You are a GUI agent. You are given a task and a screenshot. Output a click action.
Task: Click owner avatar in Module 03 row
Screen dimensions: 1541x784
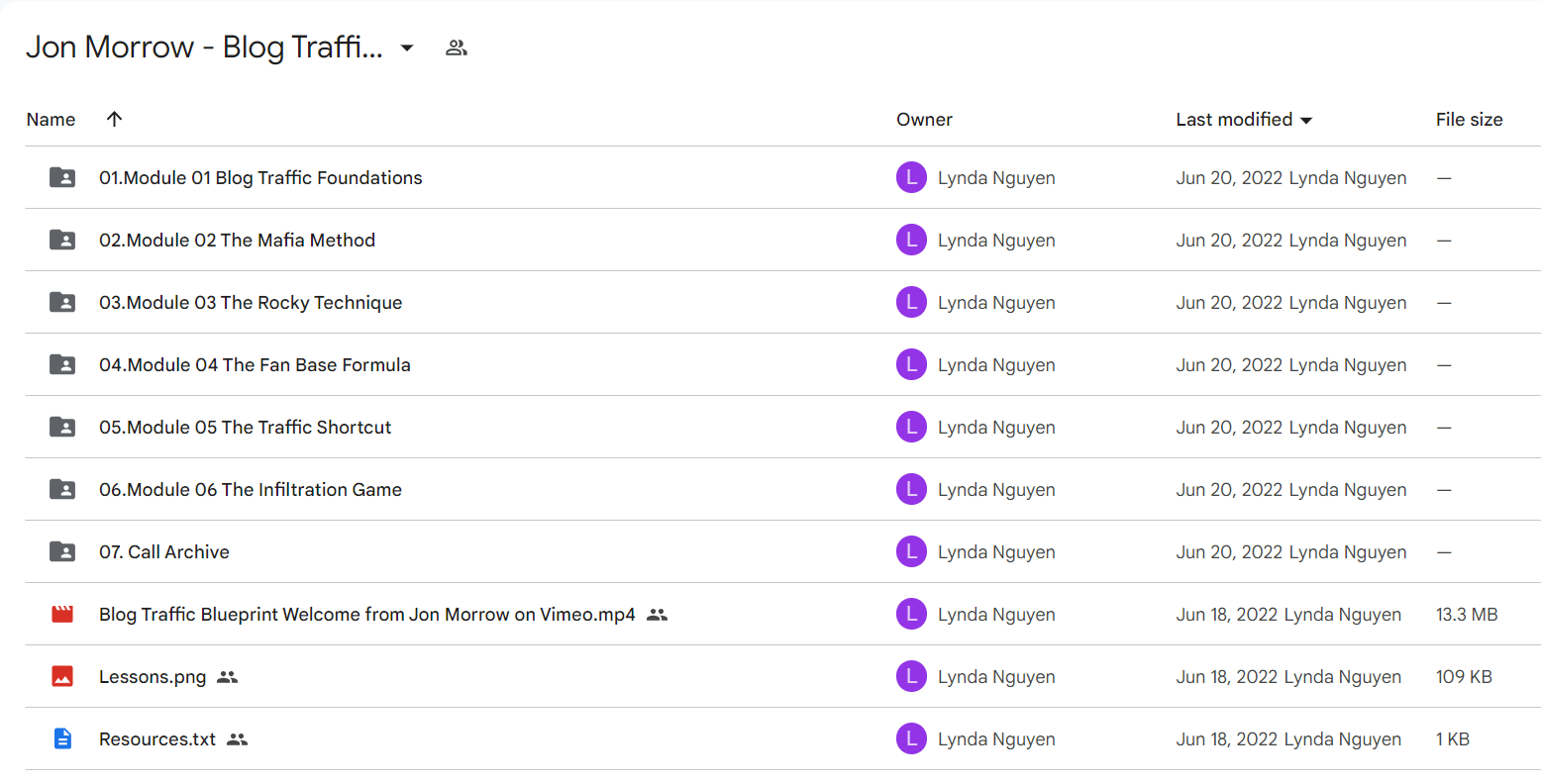coord(911,302)
